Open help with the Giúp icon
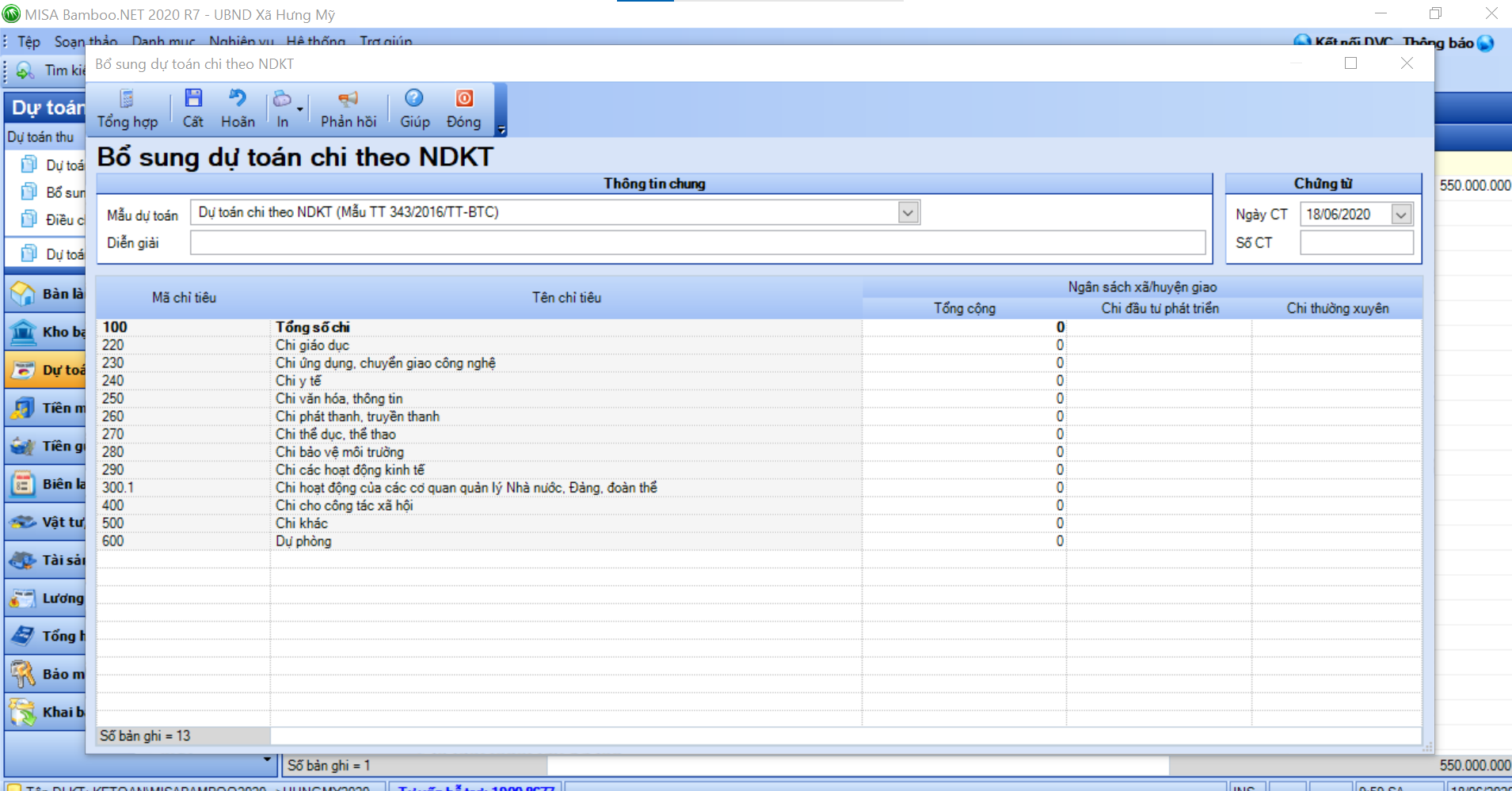The width and height of the screenshot is (1512, 791). tap(414, 99)
